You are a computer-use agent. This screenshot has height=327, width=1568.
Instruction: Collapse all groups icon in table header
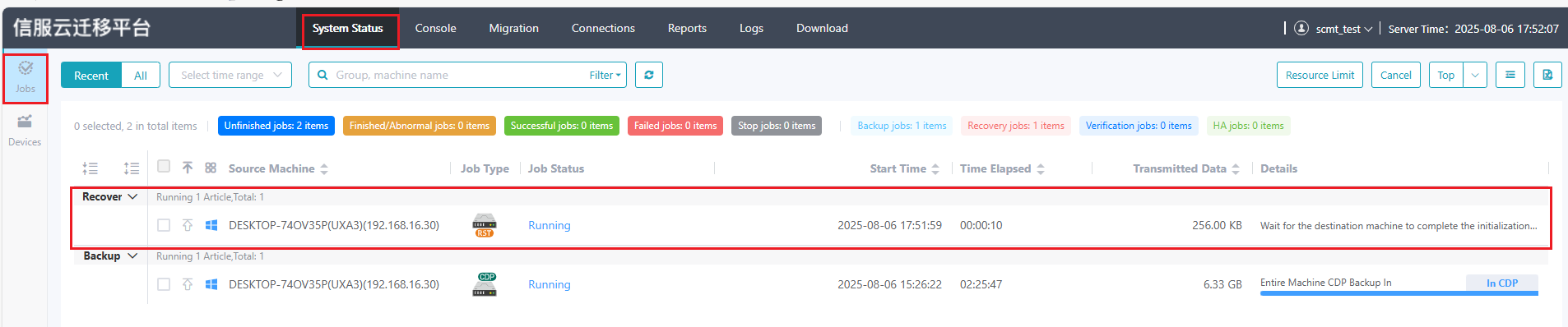[90, 168]
